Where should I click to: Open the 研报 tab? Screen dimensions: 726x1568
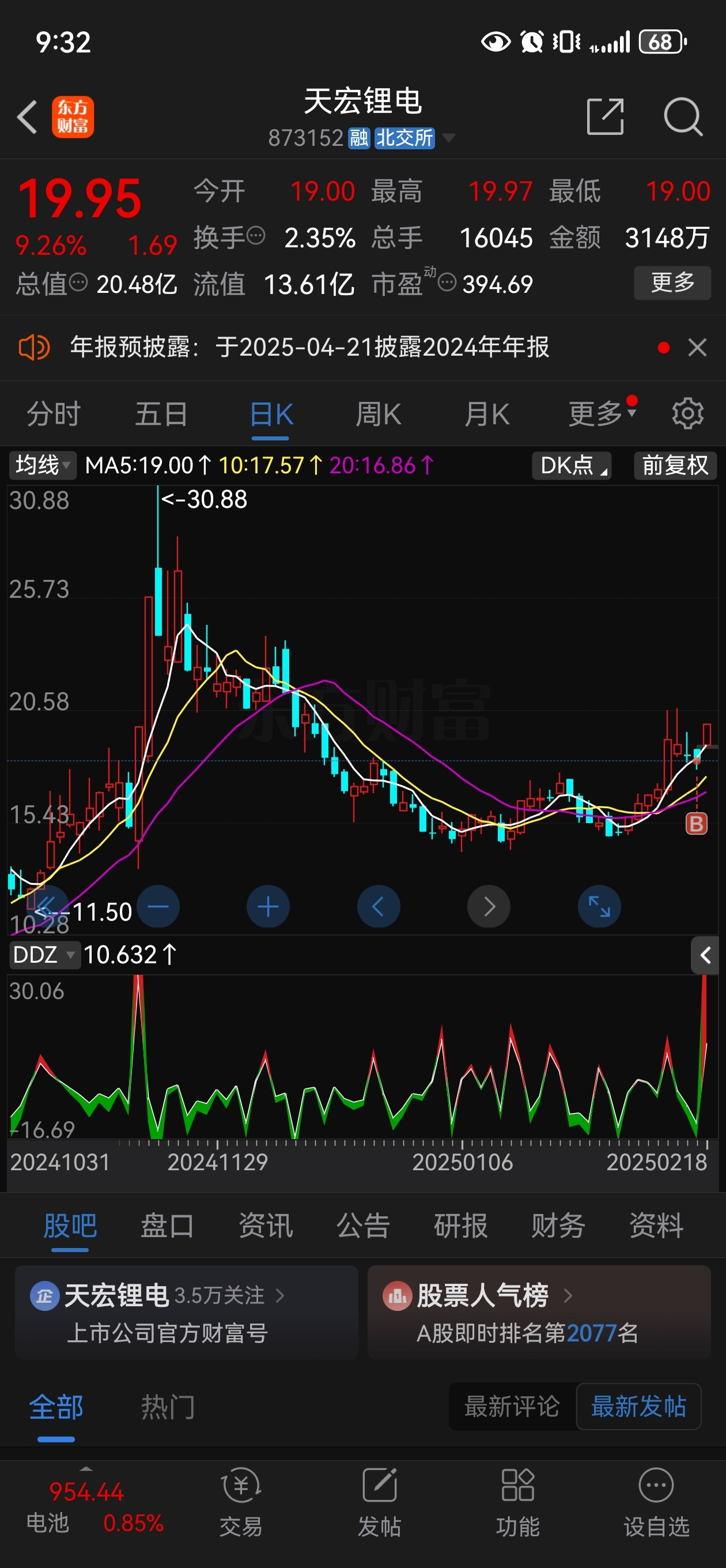click(461, 1227)
